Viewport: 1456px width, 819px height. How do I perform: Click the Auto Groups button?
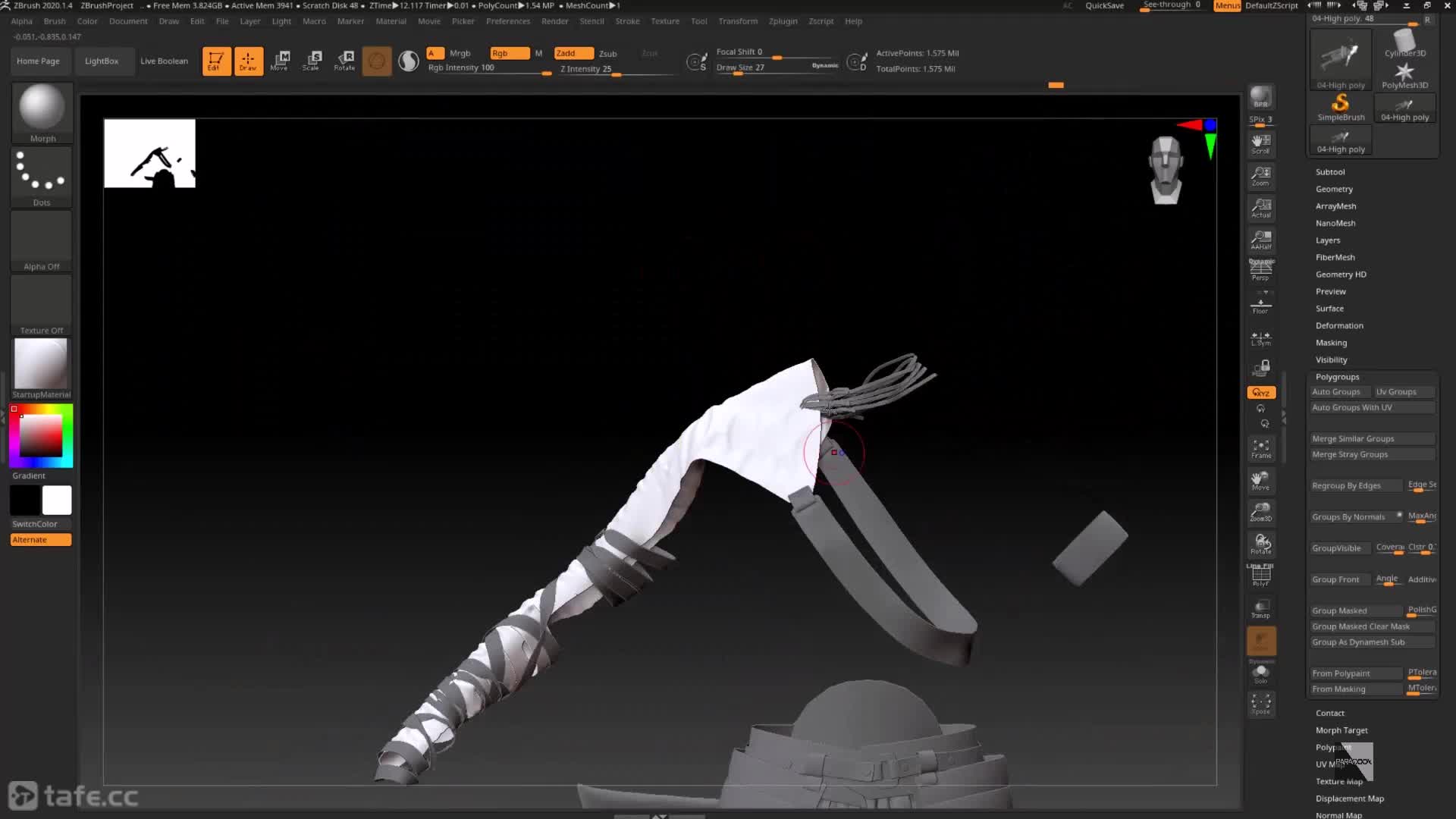pyautogui.click(x=1340, y=392)
